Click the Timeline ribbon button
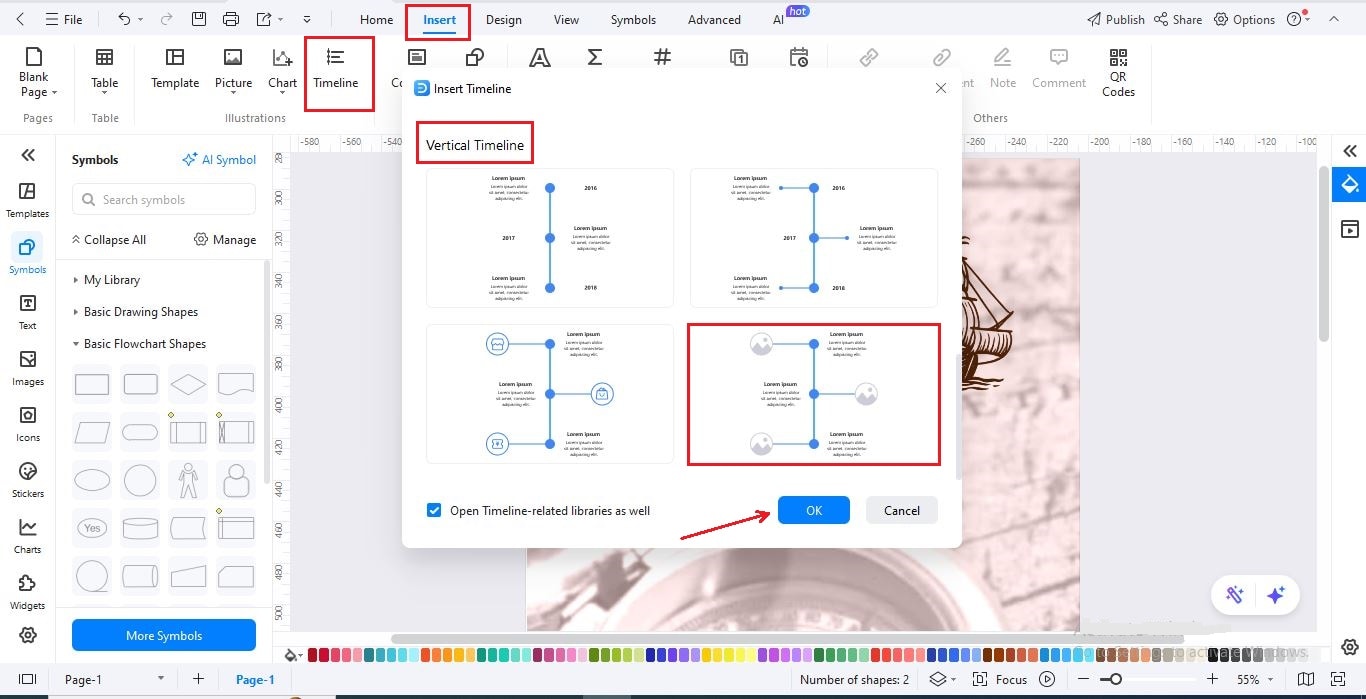The image size is (1366, 699). pyautogui.click(x=336, y=70)
